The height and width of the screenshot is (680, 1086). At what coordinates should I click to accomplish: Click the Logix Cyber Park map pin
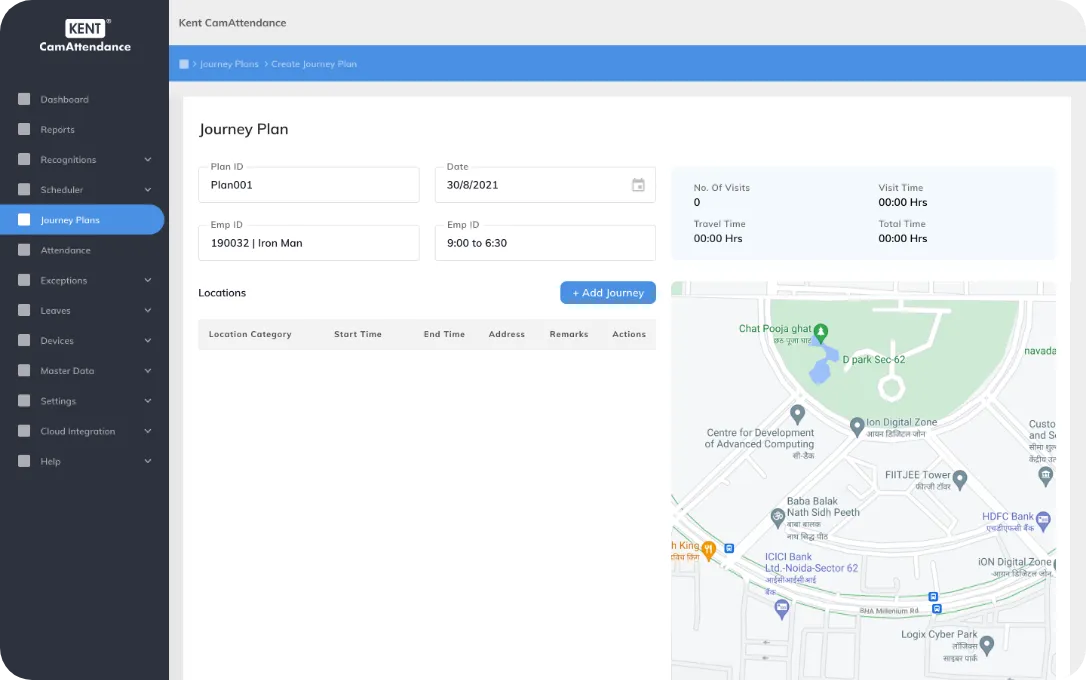(987, 645)
